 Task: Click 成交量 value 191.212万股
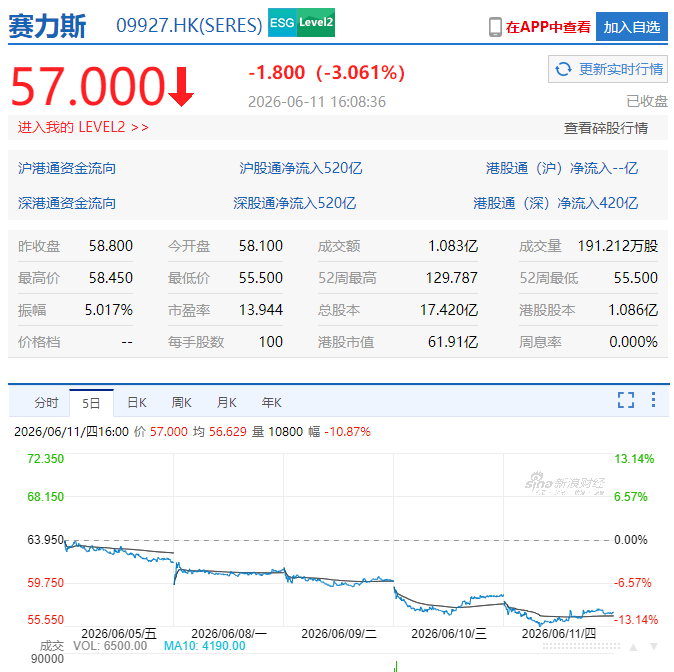(x=618, y=246)
